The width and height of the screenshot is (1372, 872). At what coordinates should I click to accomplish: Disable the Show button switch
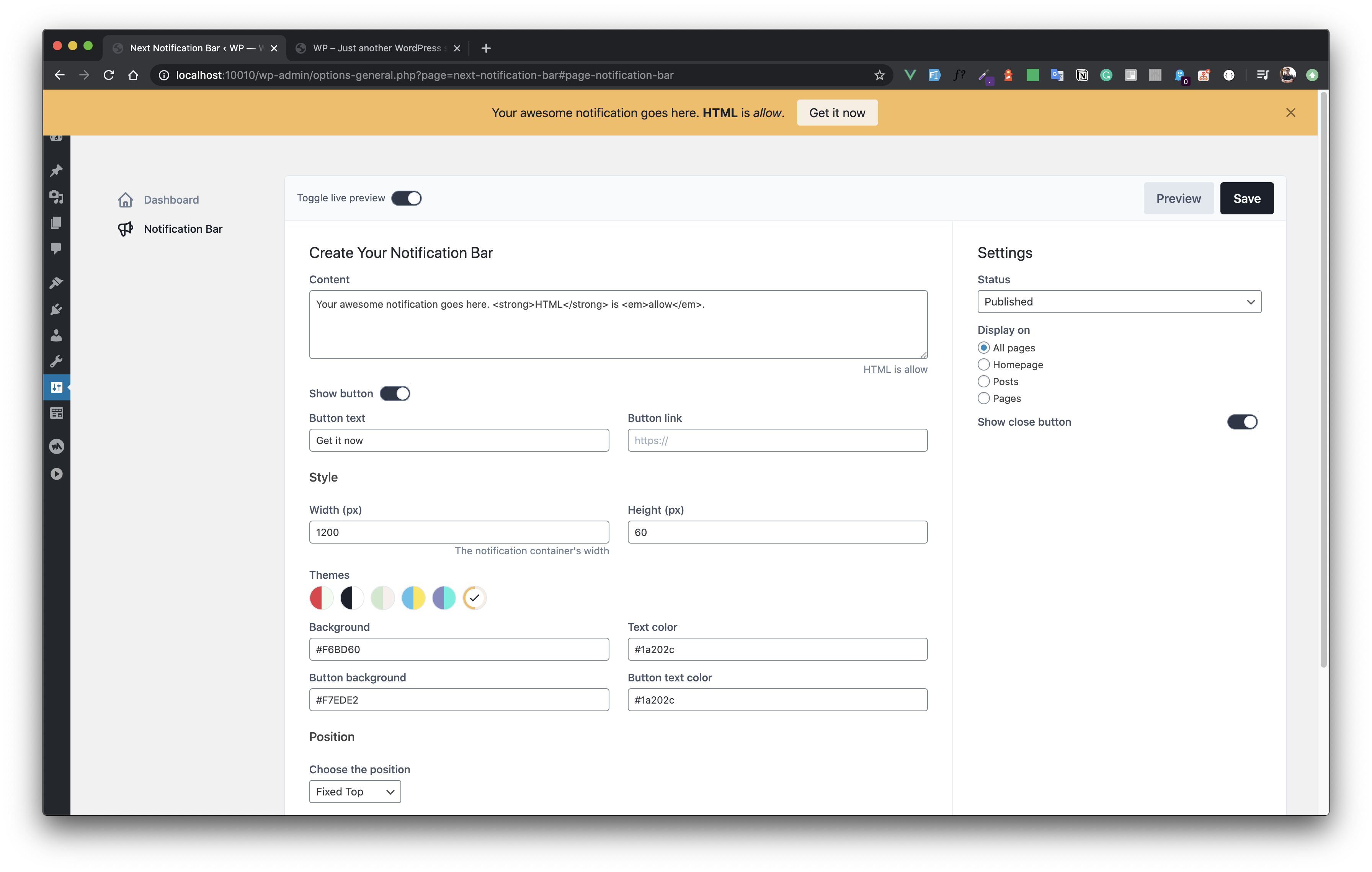pos(395,394)
